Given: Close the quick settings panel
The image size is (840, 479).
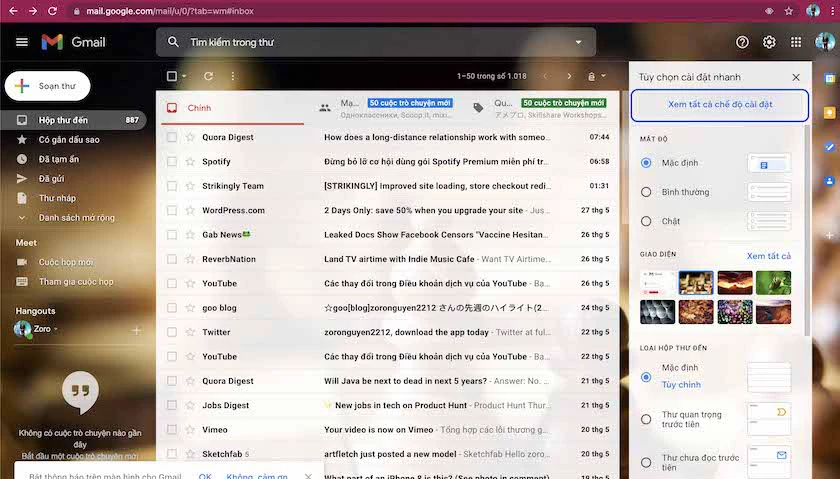Looking at the screenshot, I should [796, 77].
